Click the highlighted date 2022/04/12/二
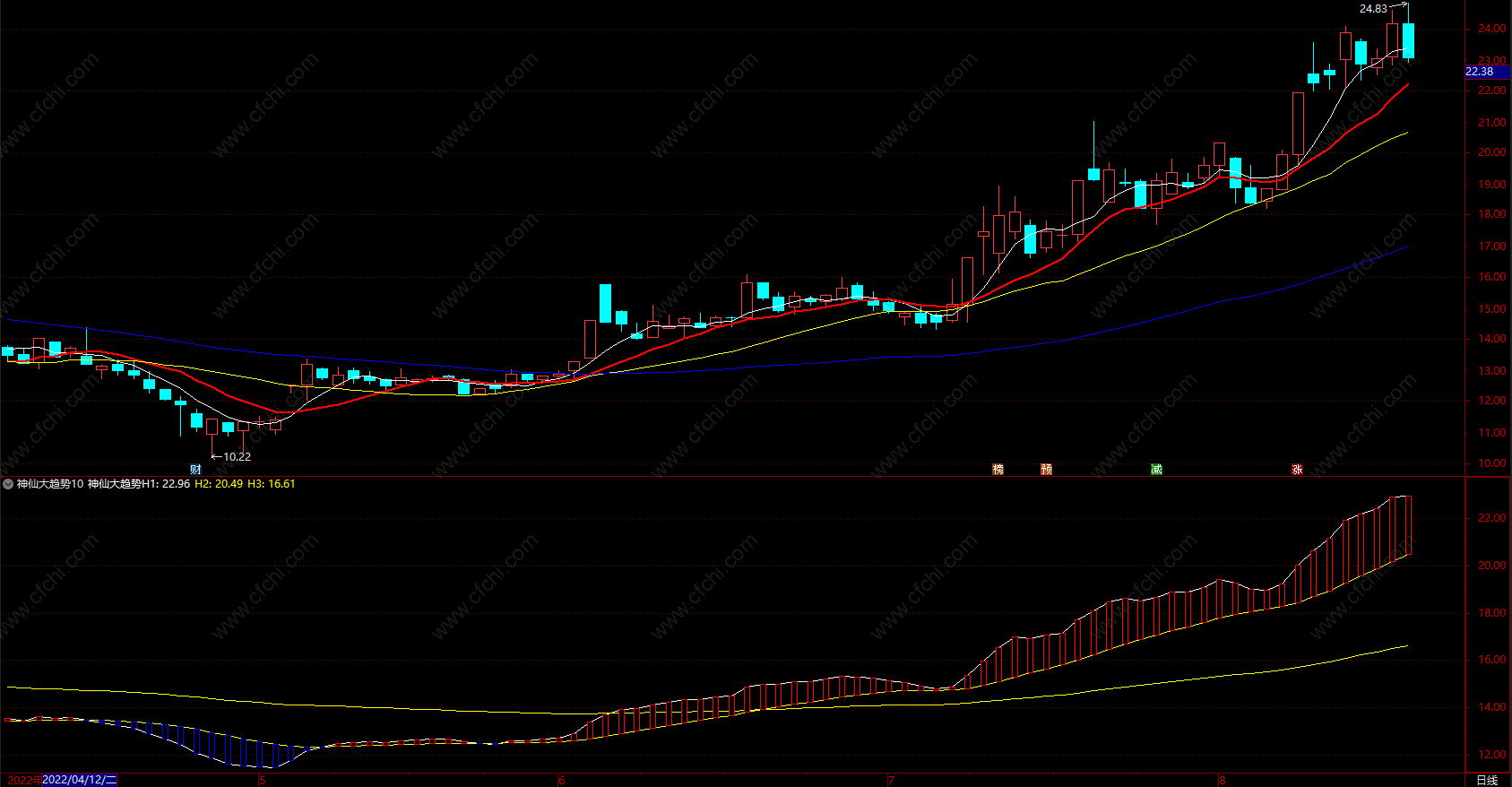 (80, 780)
